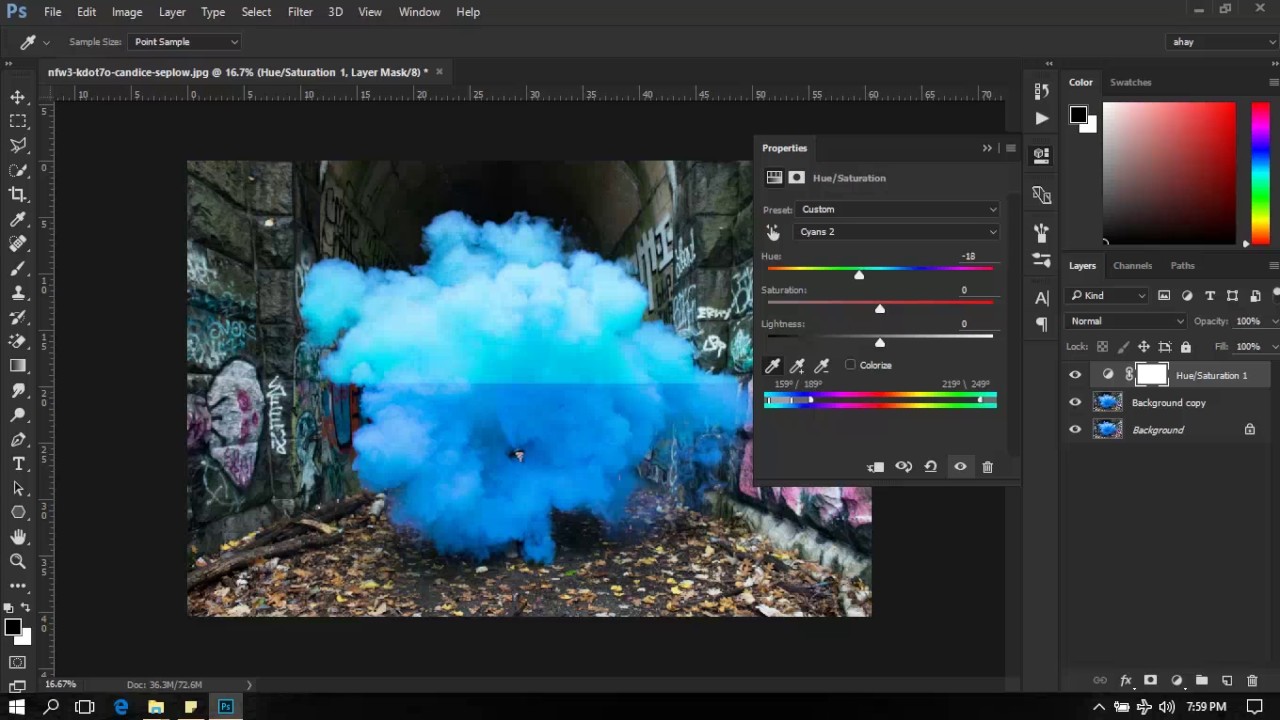Click the Hue slider handle
The height and width of the screenshot is (720, 1280).
tap(859, 274)
